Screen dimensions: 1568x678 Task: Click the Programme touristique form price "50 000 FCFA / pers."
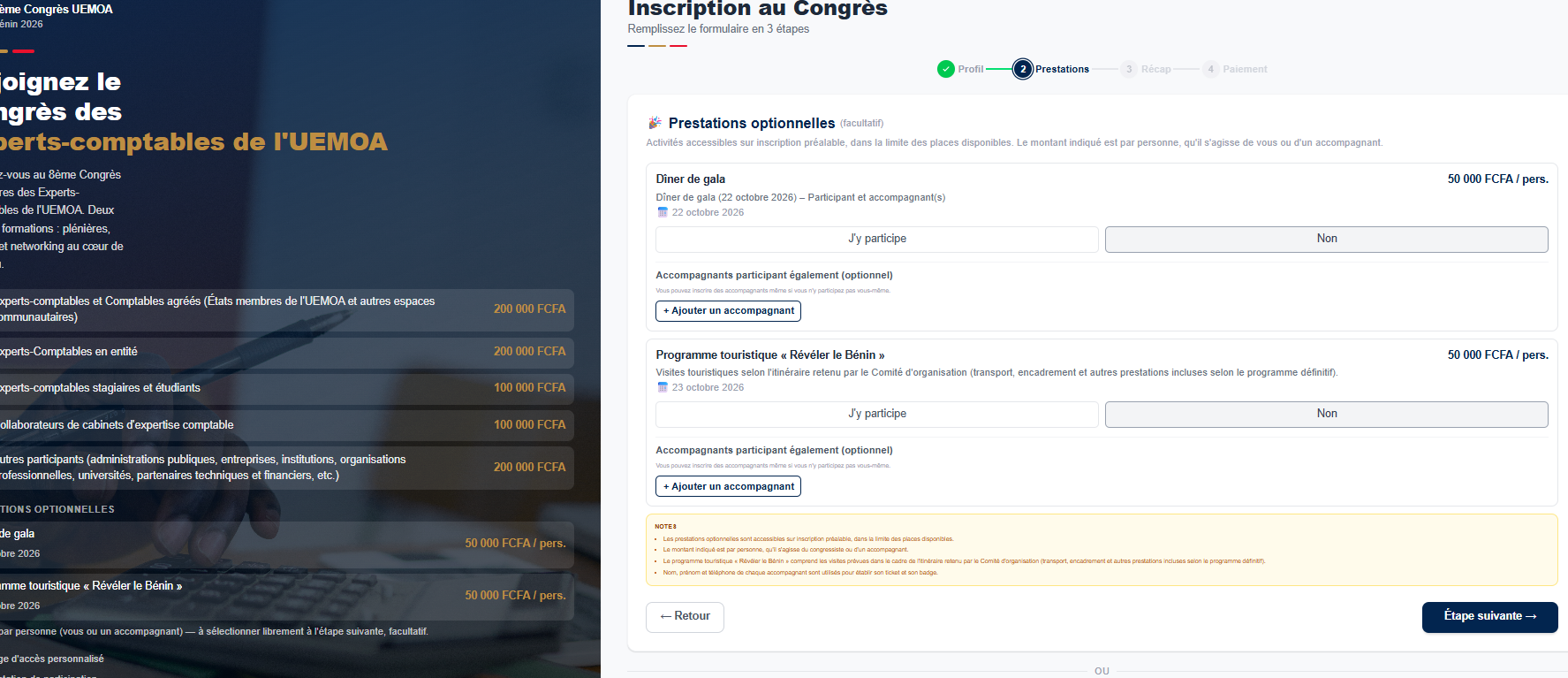[x=1497, y=354]
